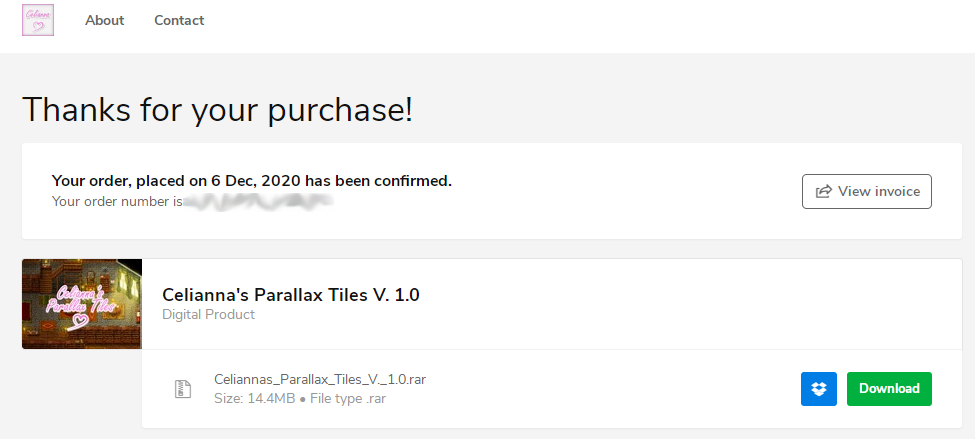This screenshot has width=975, height=439.
Task: Save the file to Dropbox
Action: tap(819, 389)
